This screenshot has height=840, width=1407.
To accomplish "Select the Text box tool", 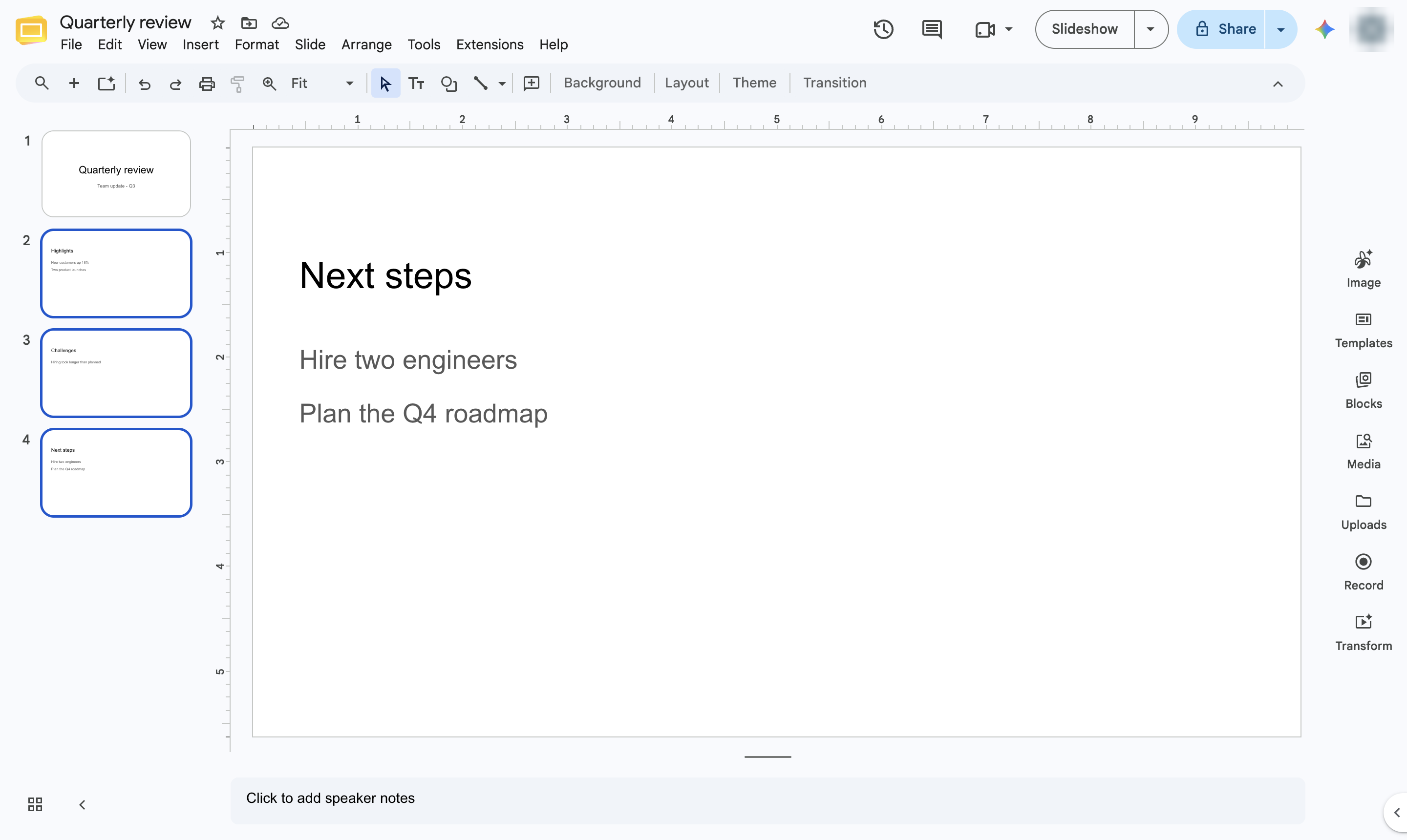I will tap(416, 84).
